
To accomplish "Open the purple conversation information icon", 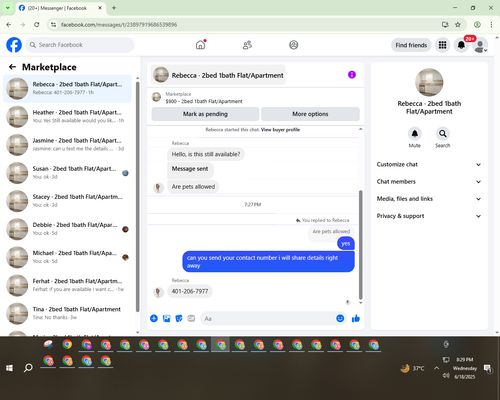I will click(352, 75).
